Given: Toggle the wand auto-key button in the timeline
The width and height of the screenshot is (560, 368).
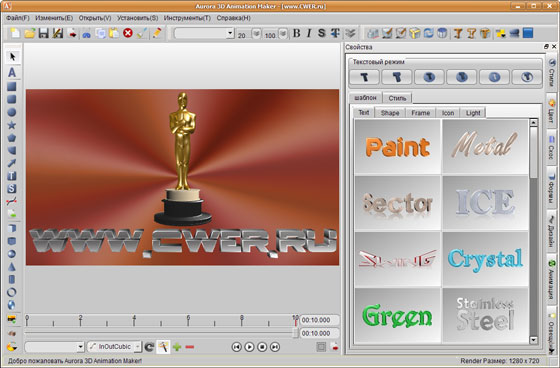Looking at the screenshot, I should click(163, 347).
